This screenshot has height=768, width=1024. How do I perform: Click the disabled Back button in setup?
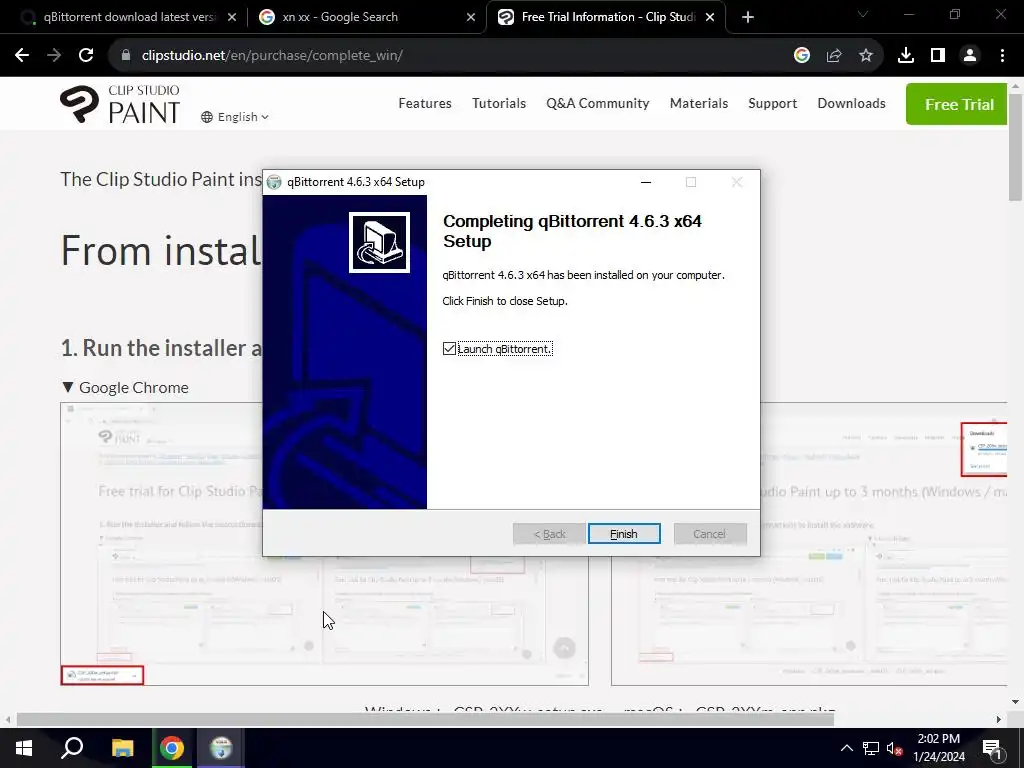click(x=549, y=534)
